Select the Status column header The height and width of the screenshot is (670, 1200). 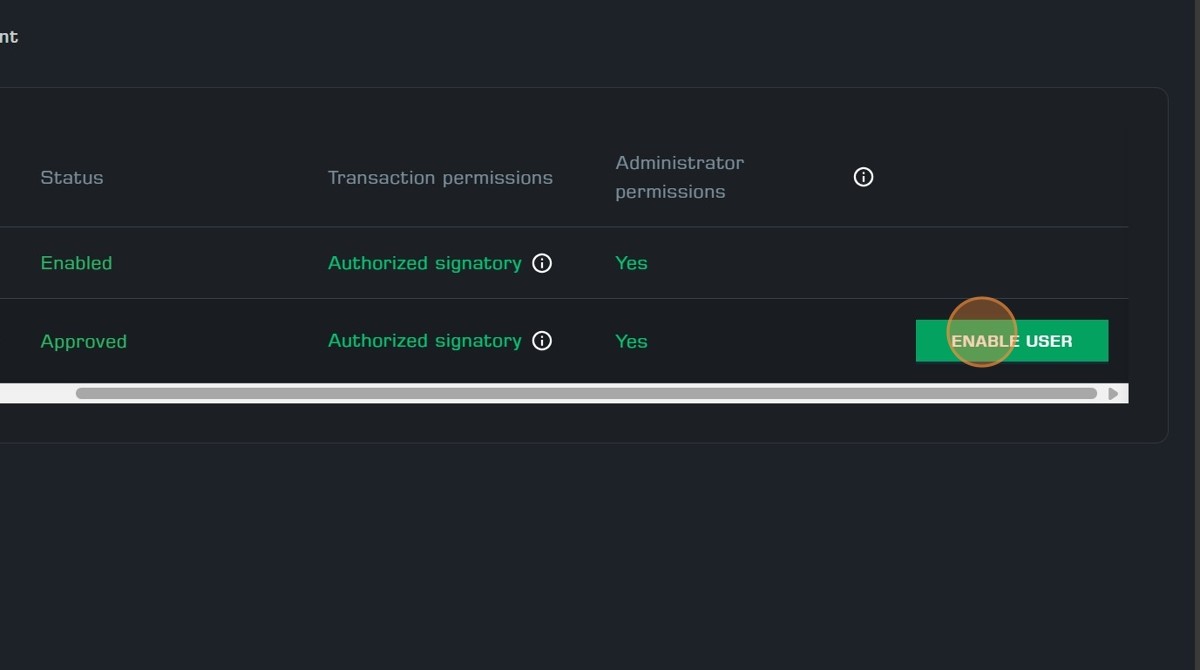point(72,177)
